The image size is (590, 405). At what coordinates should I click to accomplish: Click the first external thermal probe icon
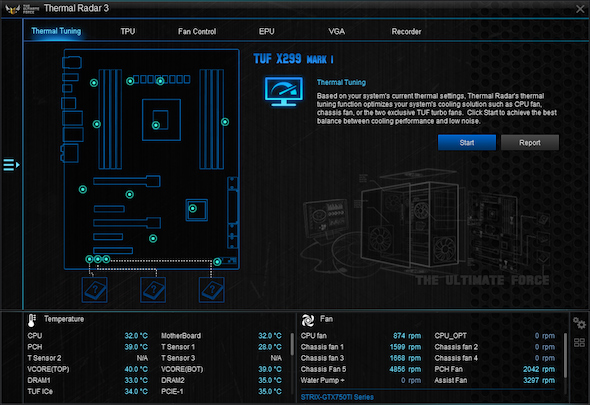tap(94, 290)
